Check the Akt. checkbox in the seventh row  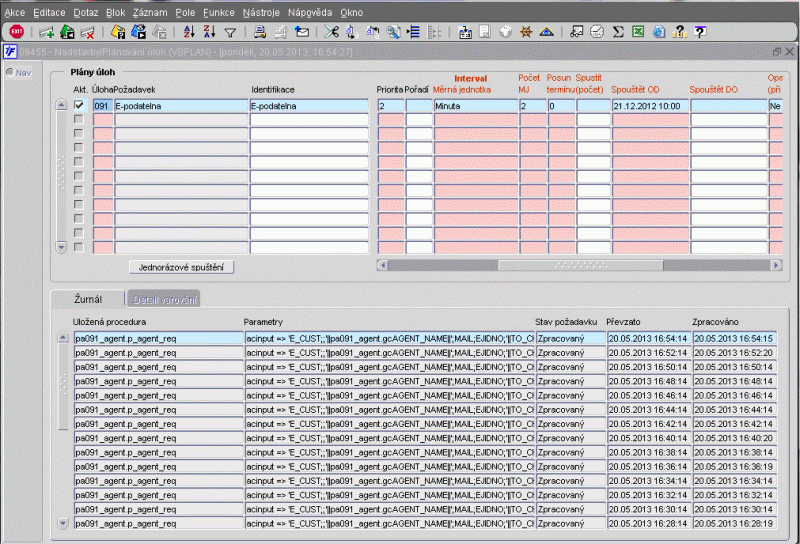tap(79, 190)
